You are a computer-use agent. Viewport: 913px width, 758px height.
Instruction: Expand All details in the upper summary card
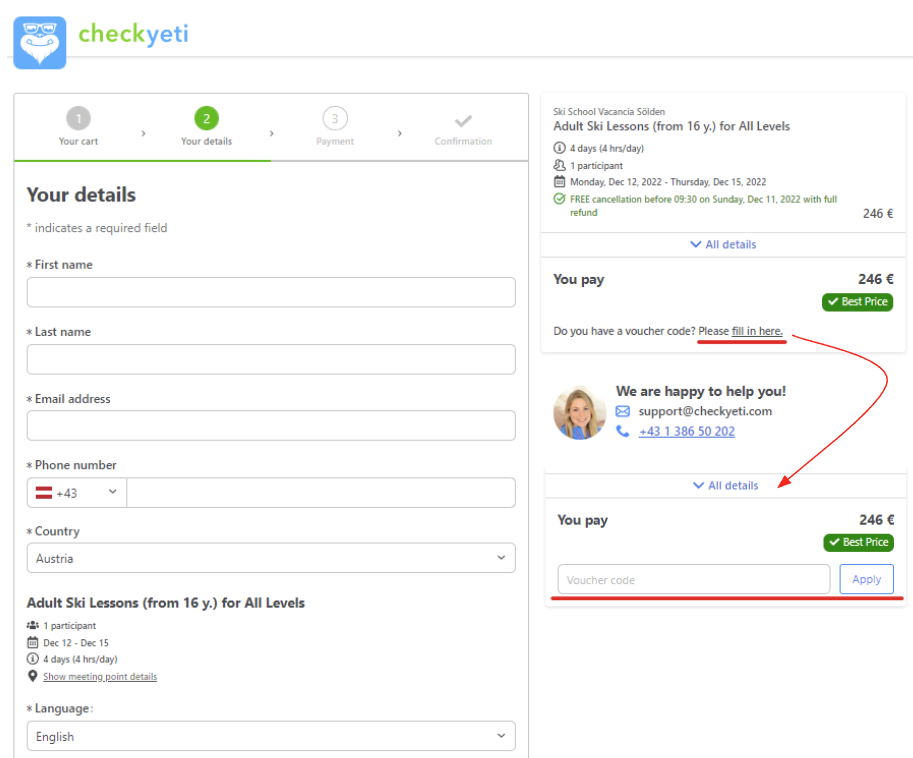[x=723, y=245]
